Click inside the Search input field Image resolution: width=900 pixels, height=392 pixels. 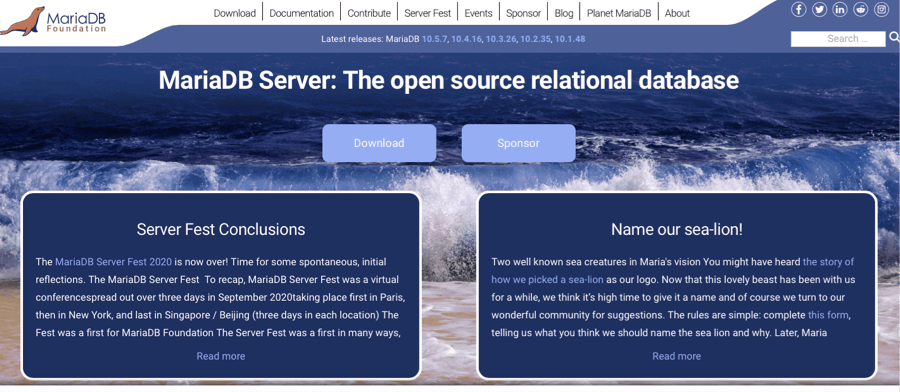[x=838, y=38]
